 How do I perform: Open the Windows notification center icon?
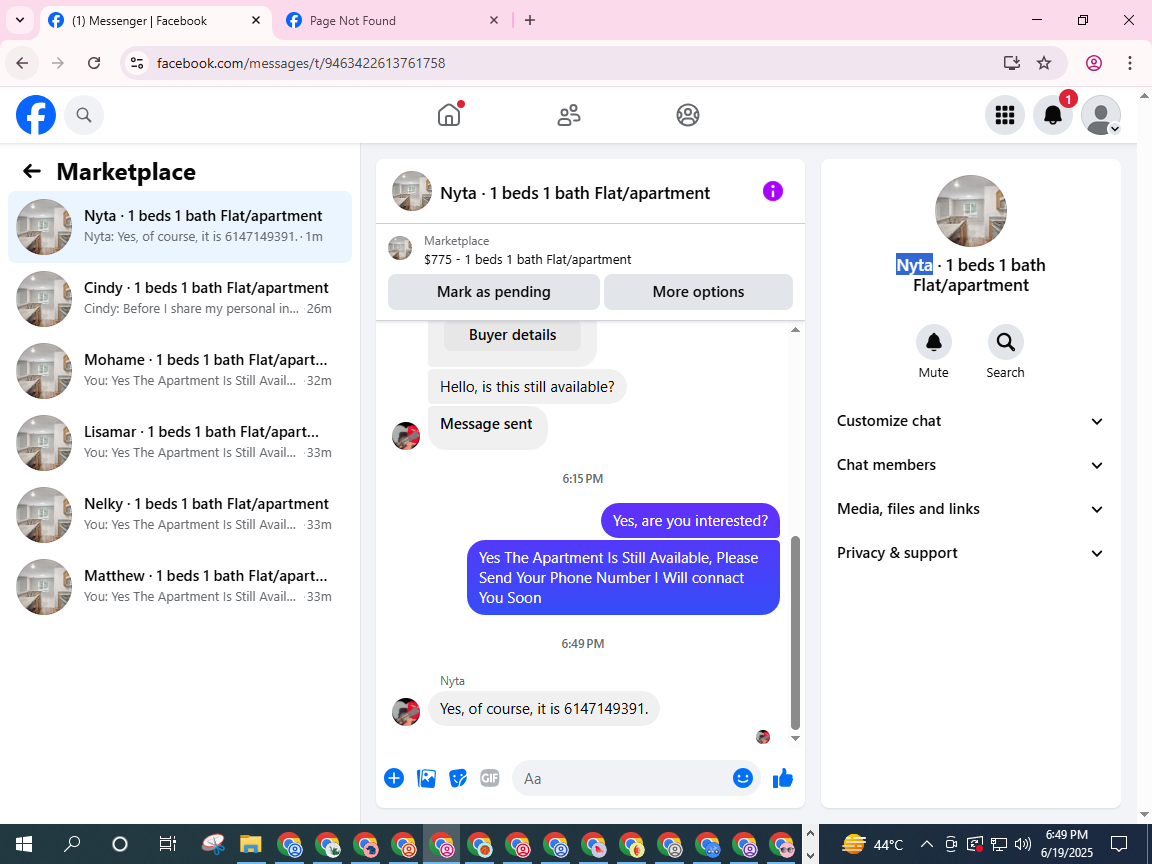(1118, 843)
